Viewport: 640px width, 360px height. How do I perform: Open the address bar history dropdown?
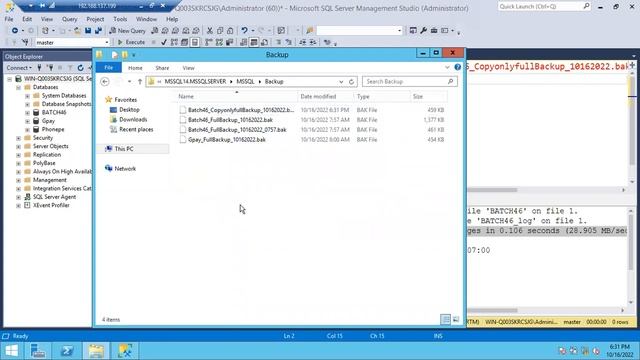341,82
